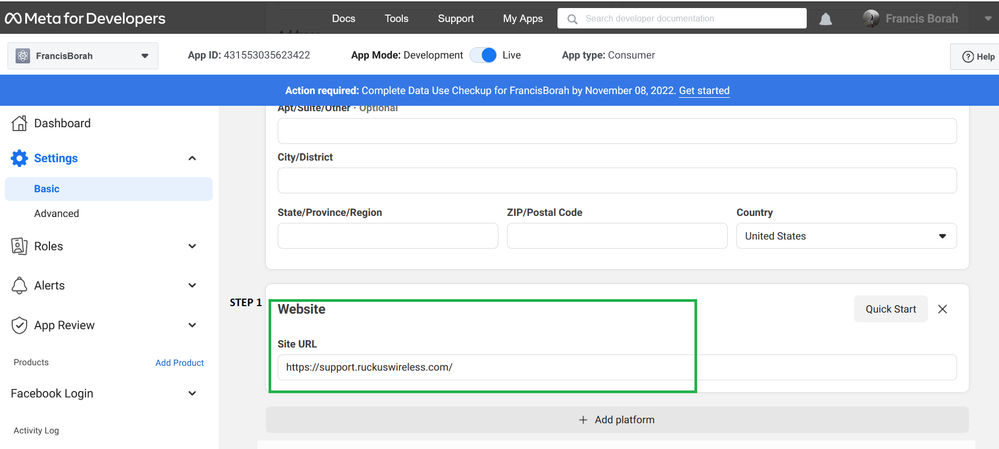Toggle App Mode to Live

click(x=483, y=55)
